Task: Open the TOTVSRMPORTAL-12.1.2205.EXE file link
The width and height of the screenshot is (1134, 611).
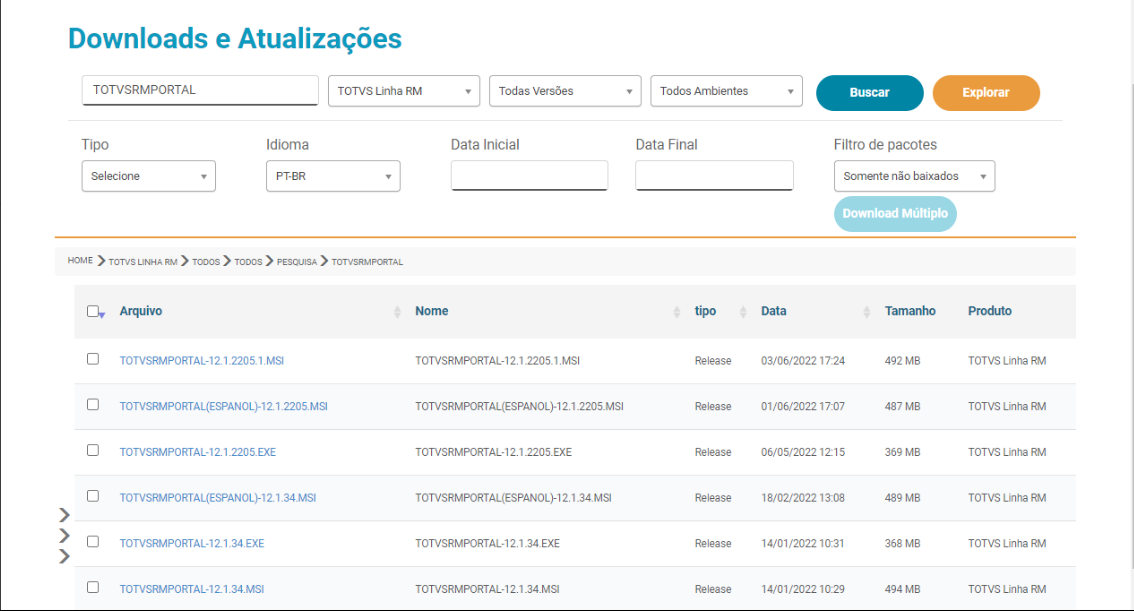Action: (x=197, y=452)
